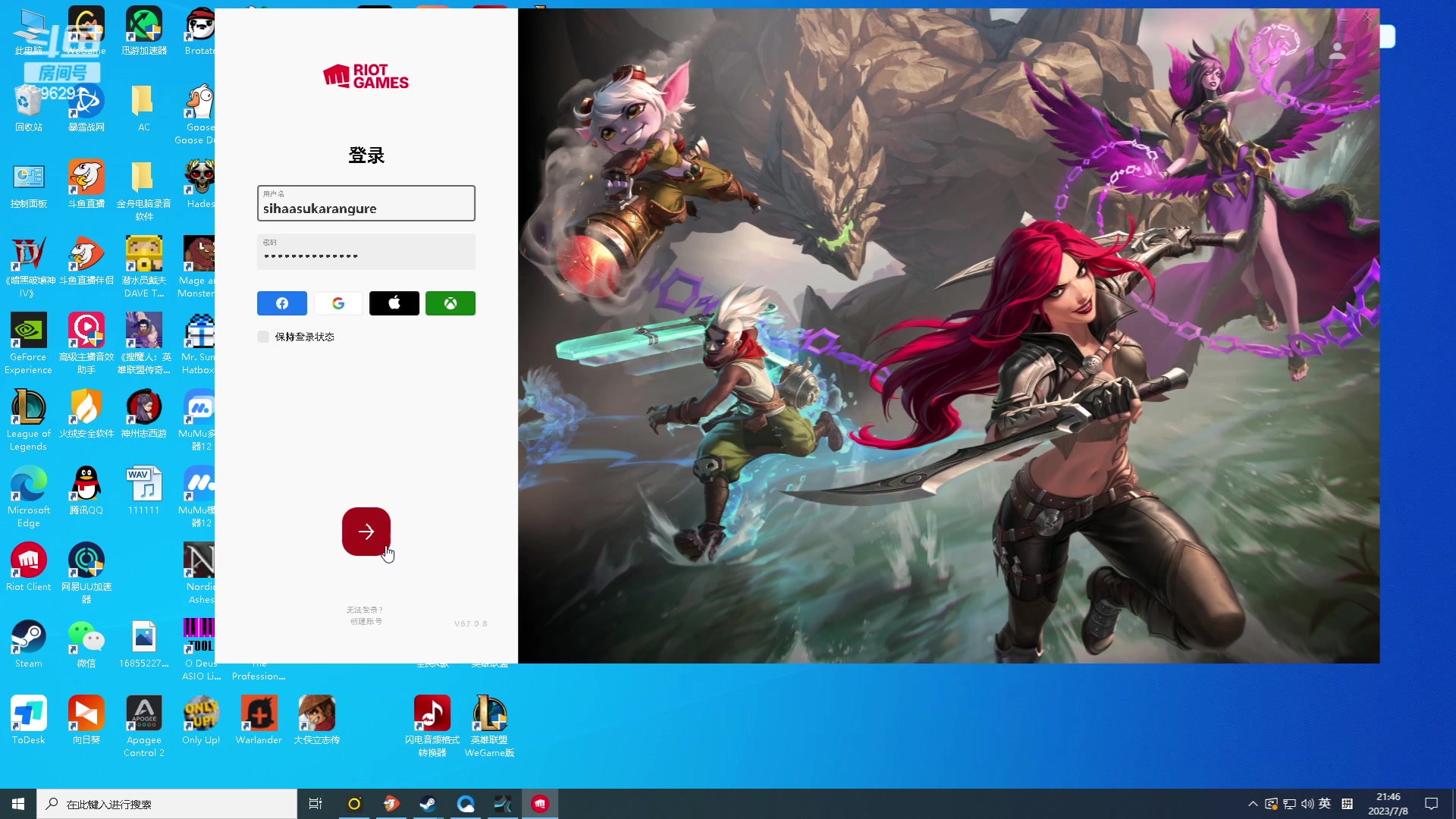Toggle the 保持登录状态 checkbox

coord(263,337)
